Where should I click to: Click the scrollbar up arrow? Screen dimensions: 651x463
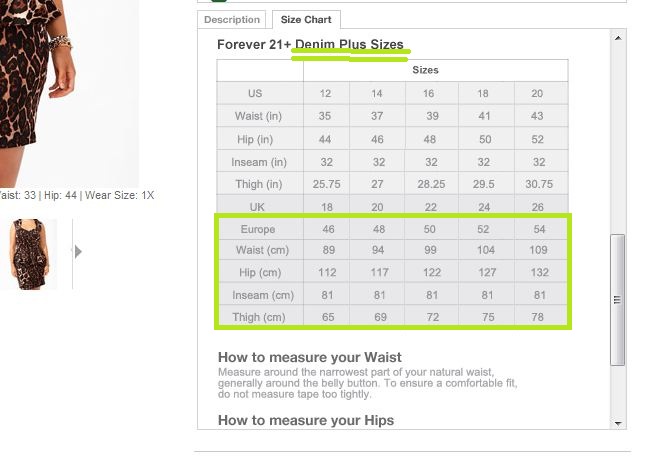coord(618,38)
